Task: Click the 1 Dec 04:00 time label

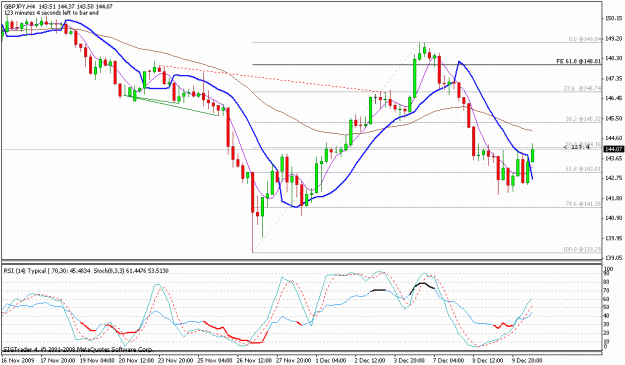Action: 331,361
